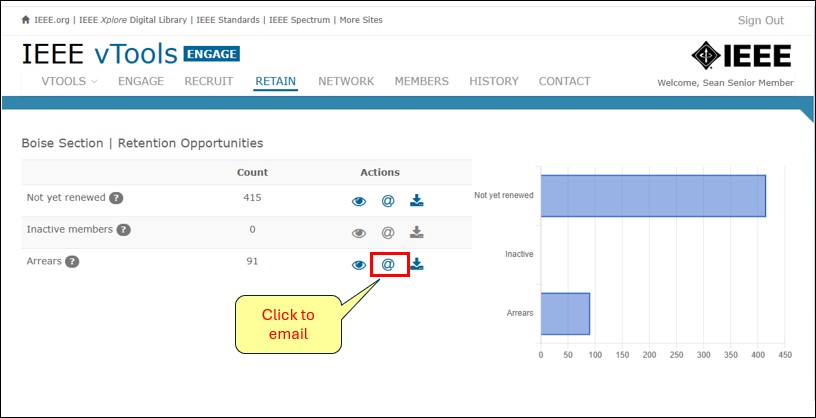
Task: Visit the IEEE.org link
Action: [x=52, y=20]
